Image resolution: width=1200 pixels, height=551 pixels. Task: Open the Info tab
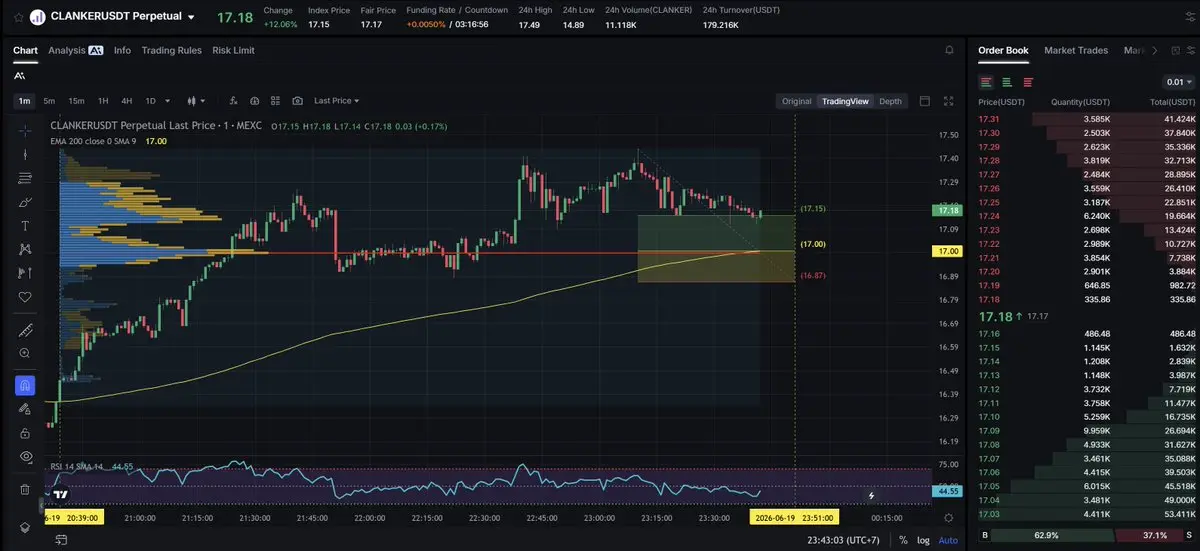122,50
